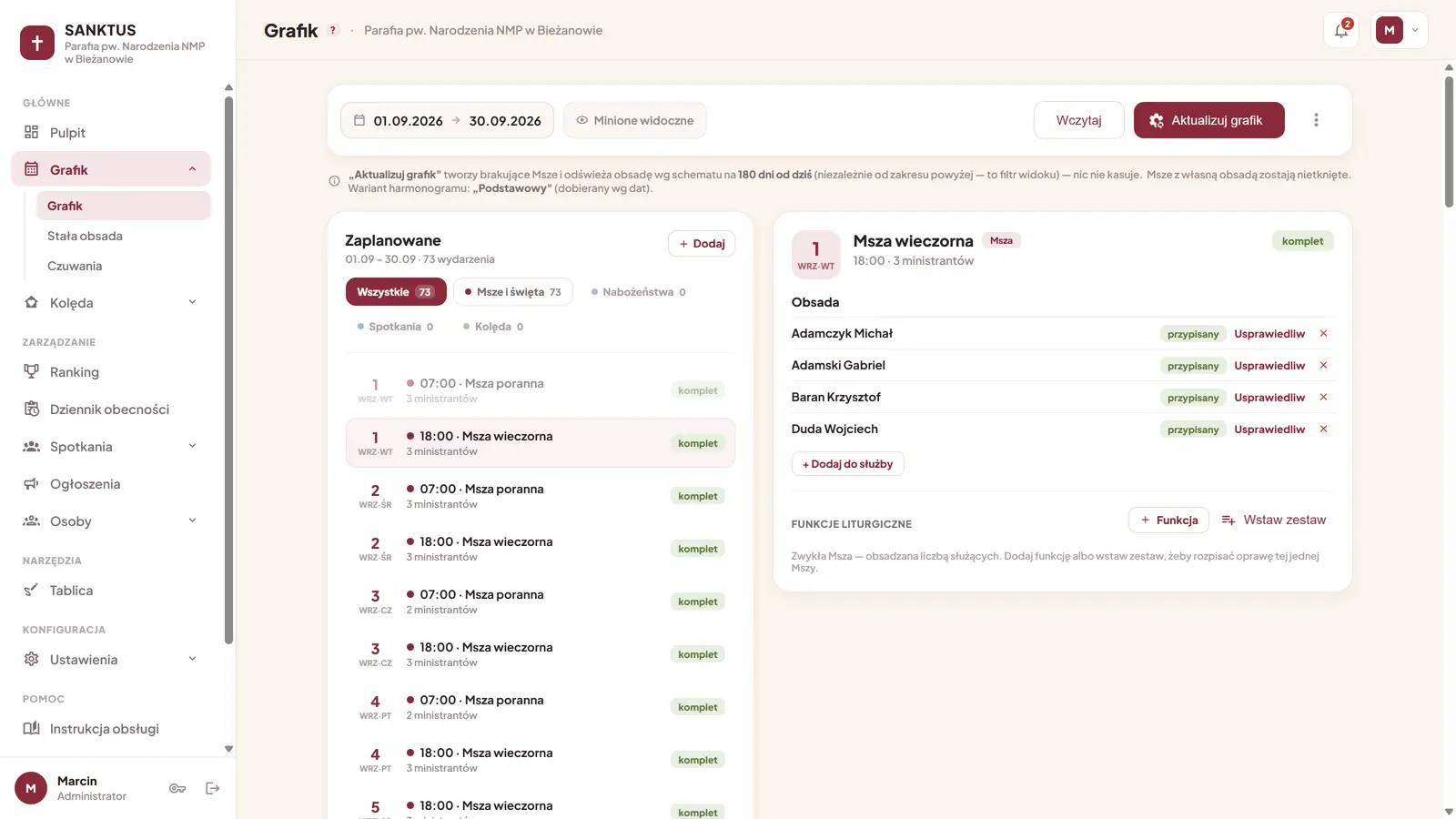Click the Aktualizuj grafik button
This screenshot has width=1456, height=819.
(1208, 120)
